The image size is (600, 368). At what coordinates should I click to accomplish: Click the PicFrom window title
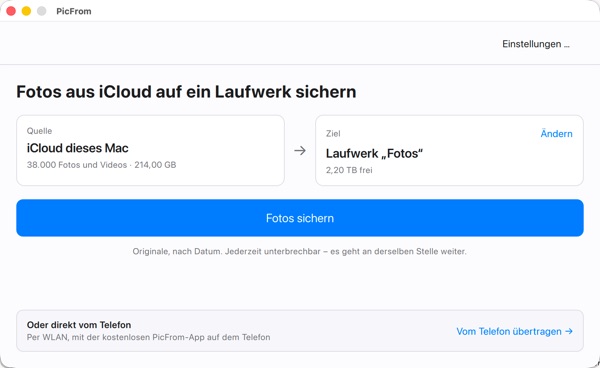pos(74,11)
